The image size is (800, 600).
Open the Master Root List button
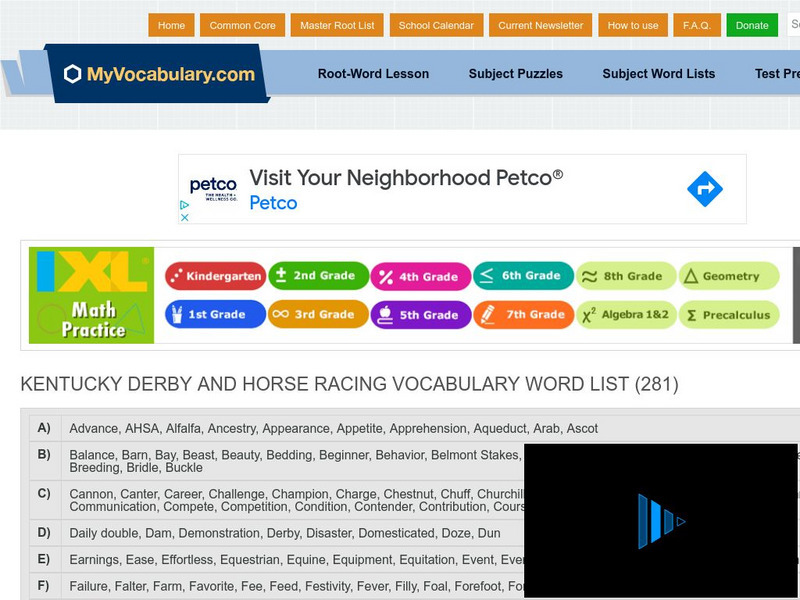coord(337,26)
